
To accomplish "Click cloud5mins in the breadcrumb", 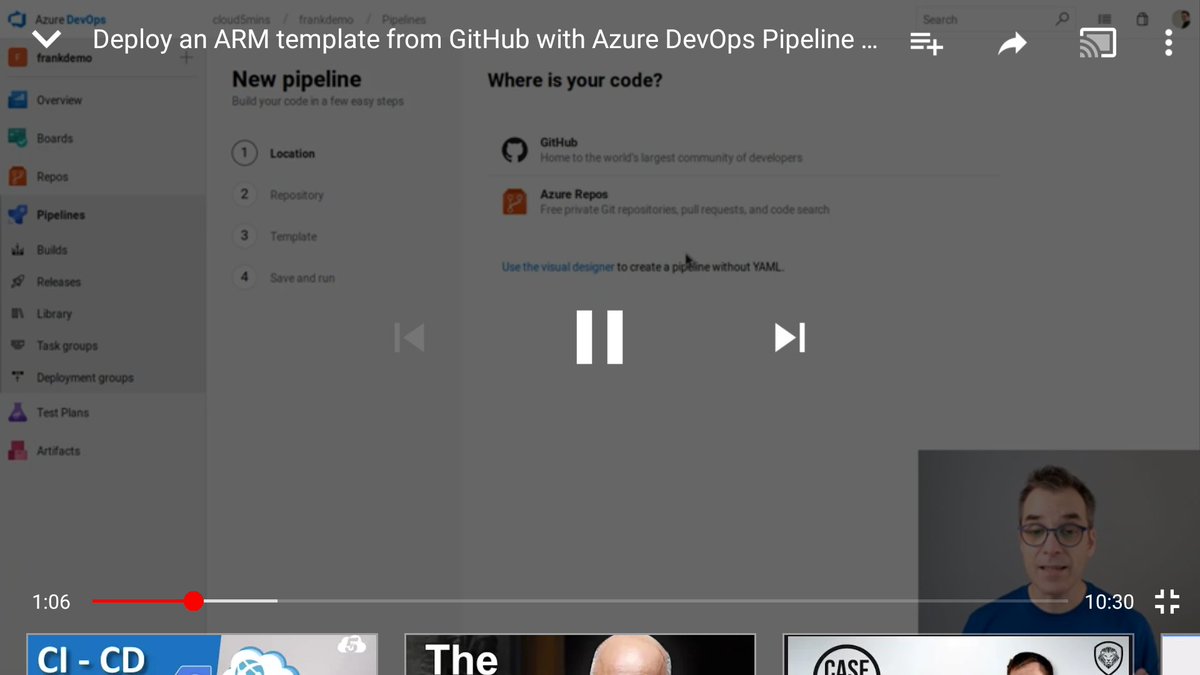I will pyautogui.click(x=239, y=20).
